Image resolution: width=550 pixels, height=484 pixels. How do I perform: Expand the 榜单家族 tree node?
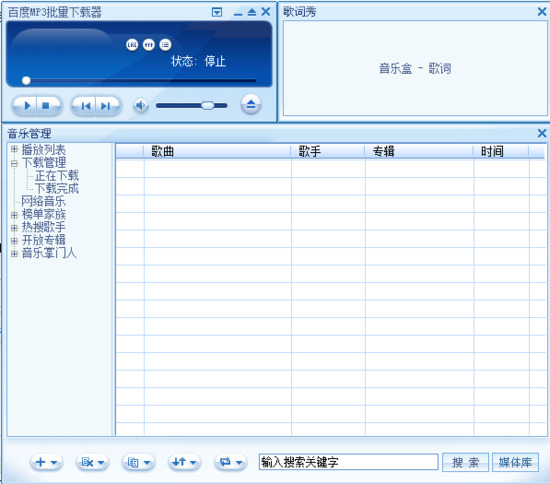pos(14,215)
